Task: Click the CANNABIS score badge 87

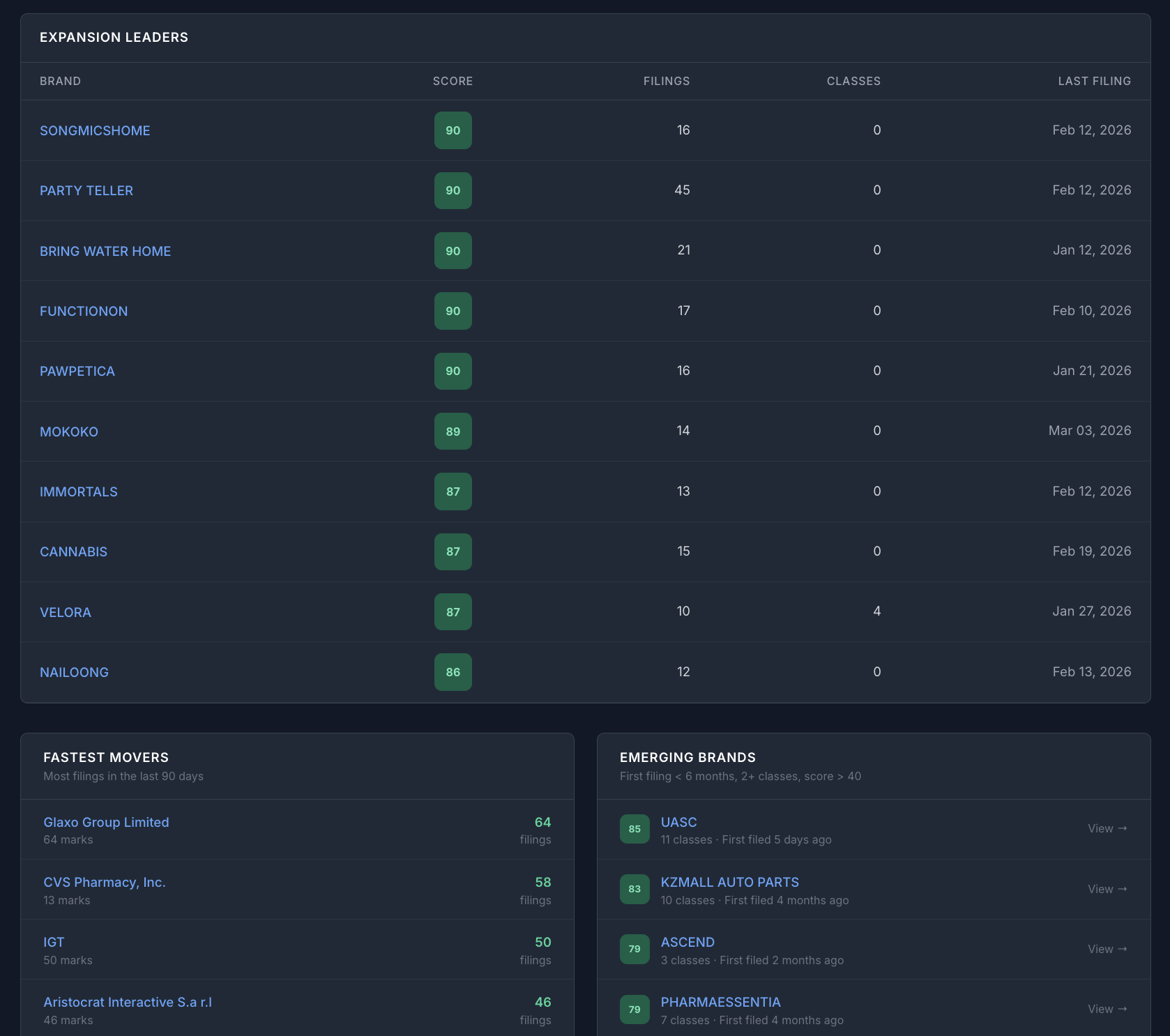Action: [453, 551]
